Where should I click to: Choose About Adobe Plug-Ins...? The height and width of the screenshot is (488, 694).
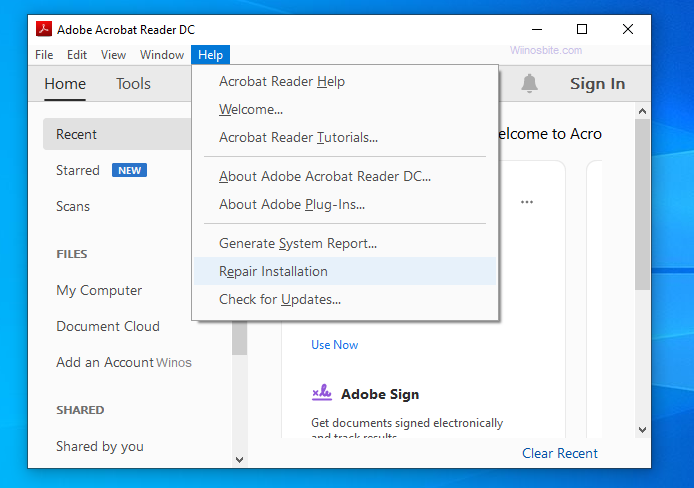point(345,204)
